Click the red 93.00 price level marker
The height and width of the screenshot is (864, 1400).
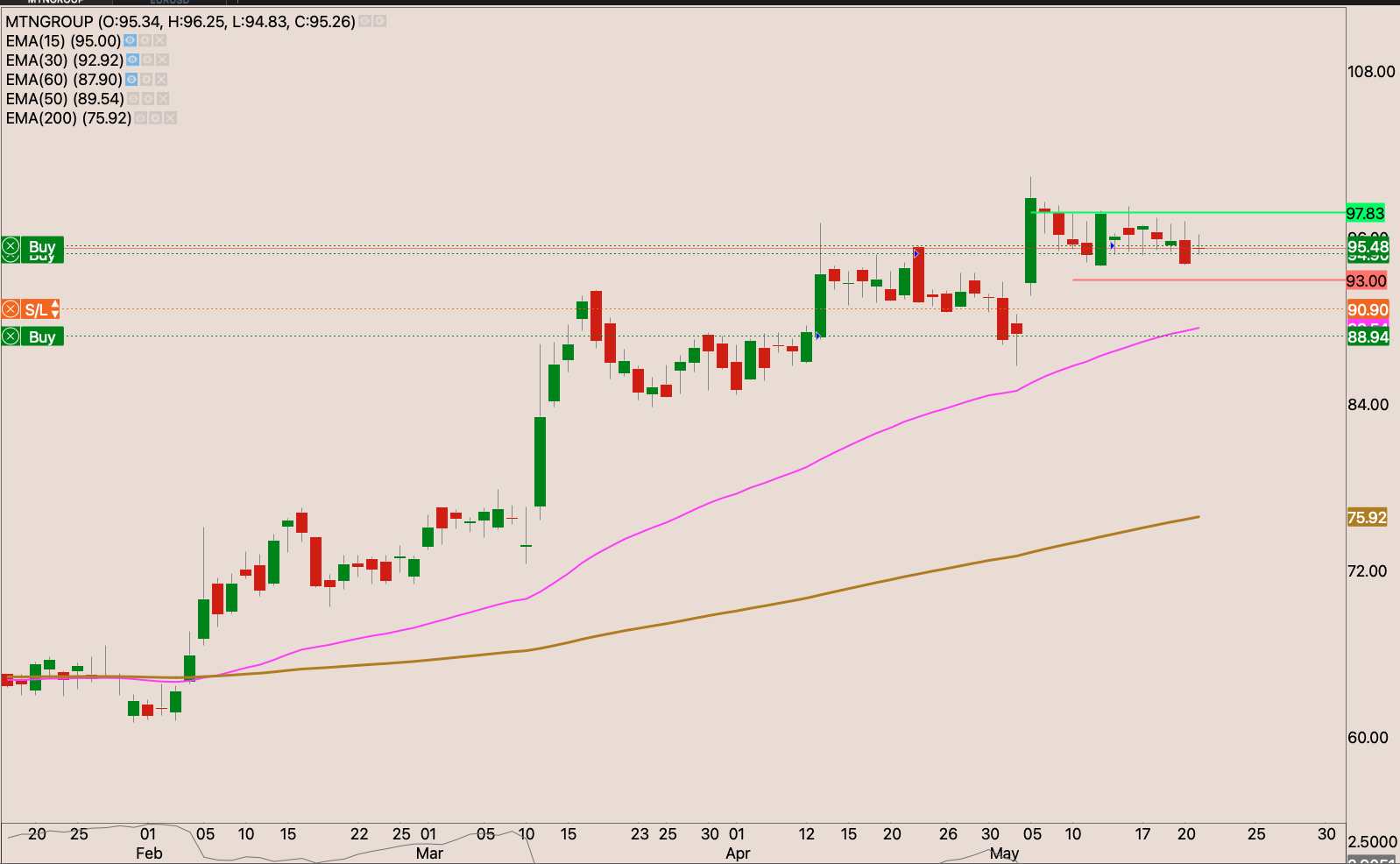tap(1366, 281)
